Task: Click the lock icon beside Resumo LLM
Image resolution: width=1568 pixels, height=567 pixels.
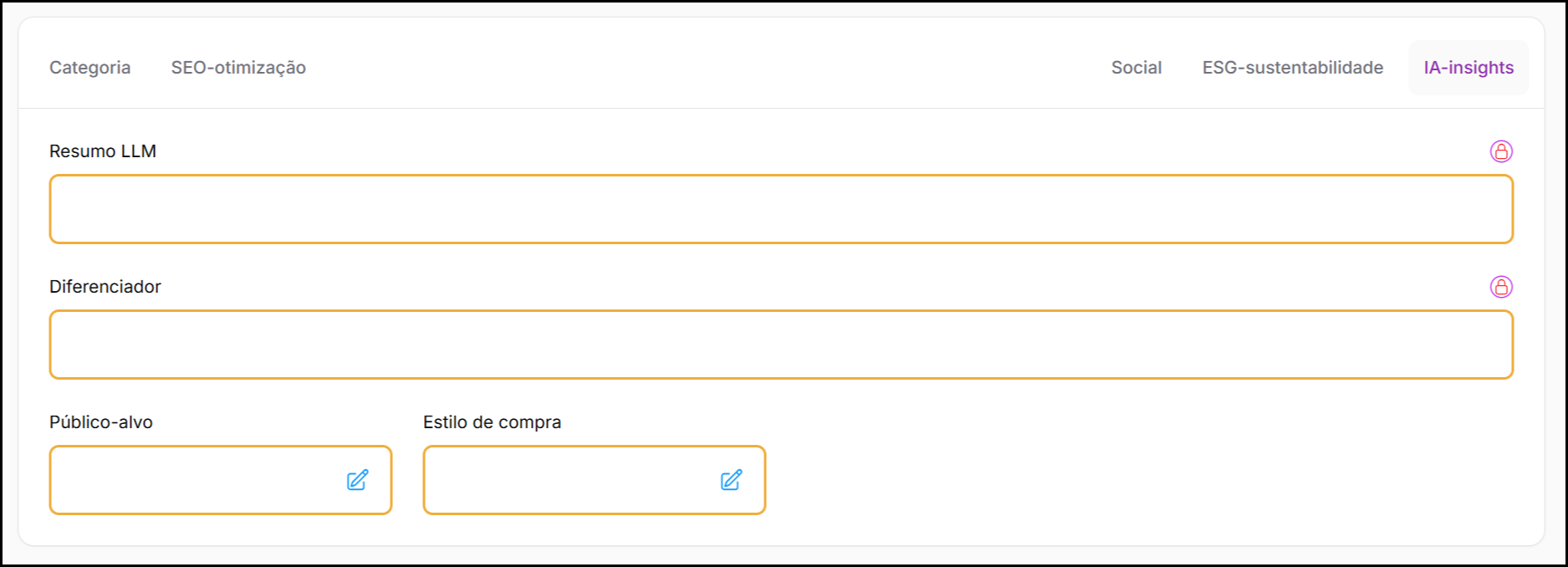Action: tap(1501, 151)
